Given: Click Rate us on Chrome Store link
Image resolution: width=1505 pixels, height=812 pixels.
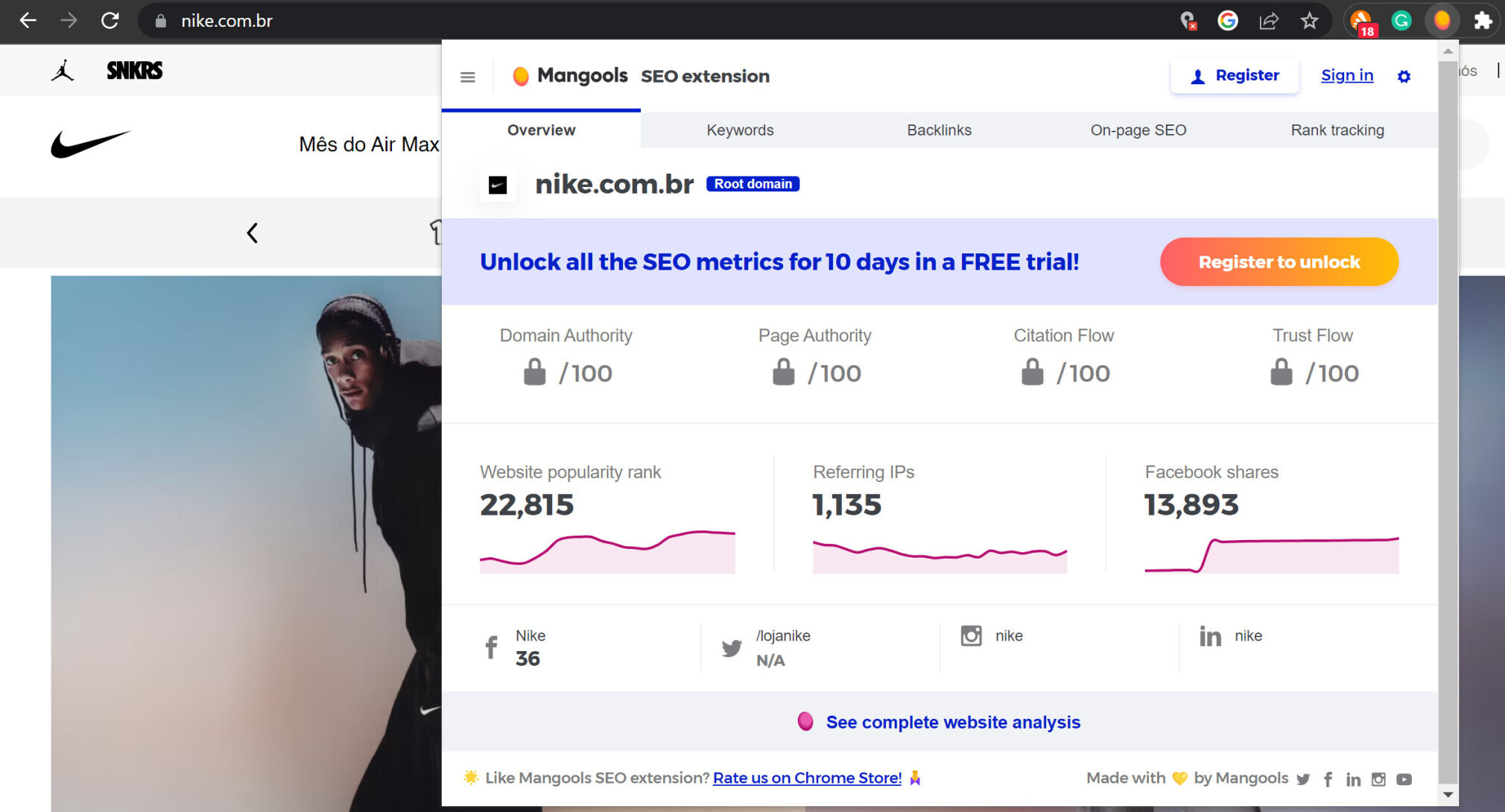Looking at the screenshot, I should 807,778.
